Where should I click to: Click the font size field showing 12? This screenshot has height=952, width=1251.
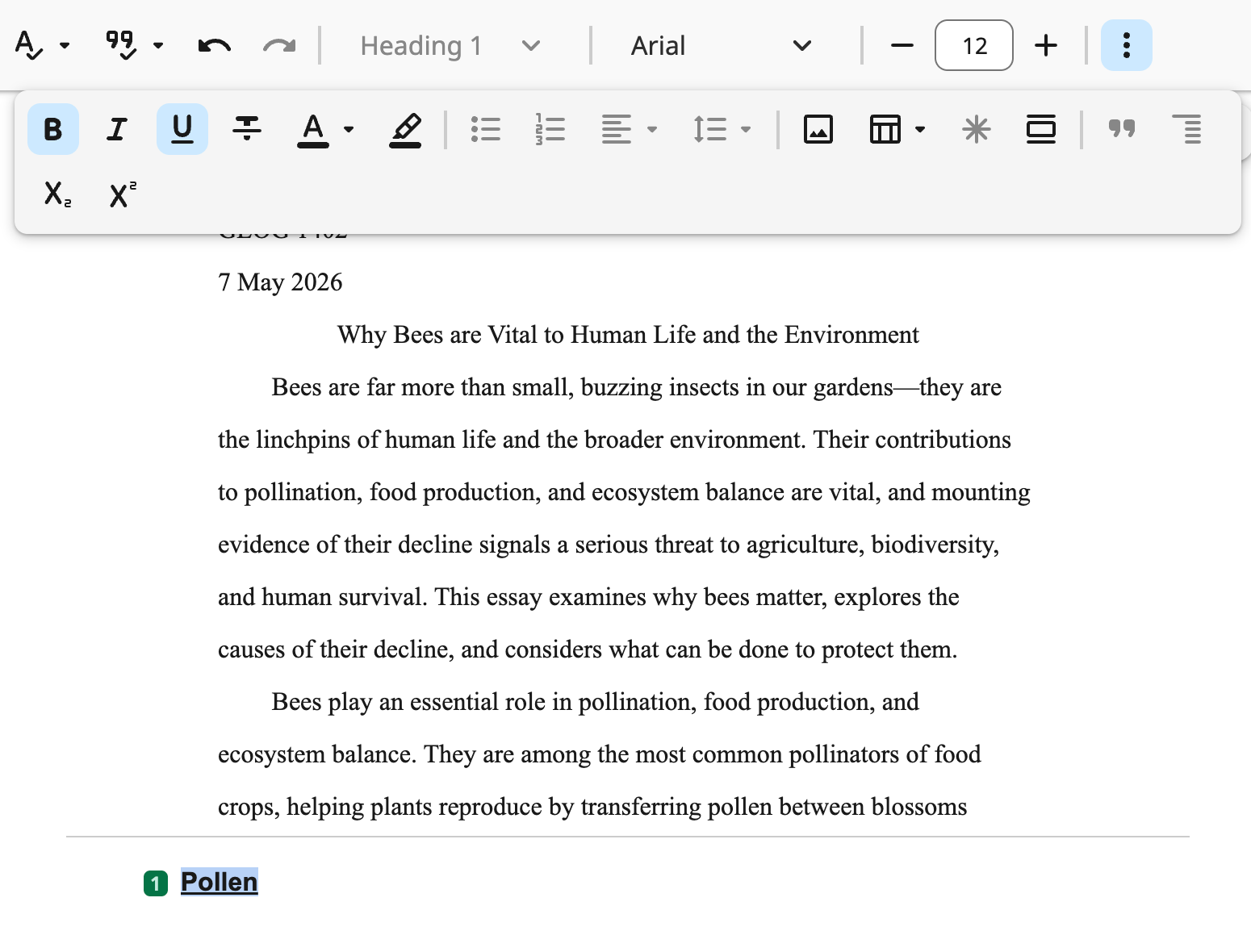974,45
